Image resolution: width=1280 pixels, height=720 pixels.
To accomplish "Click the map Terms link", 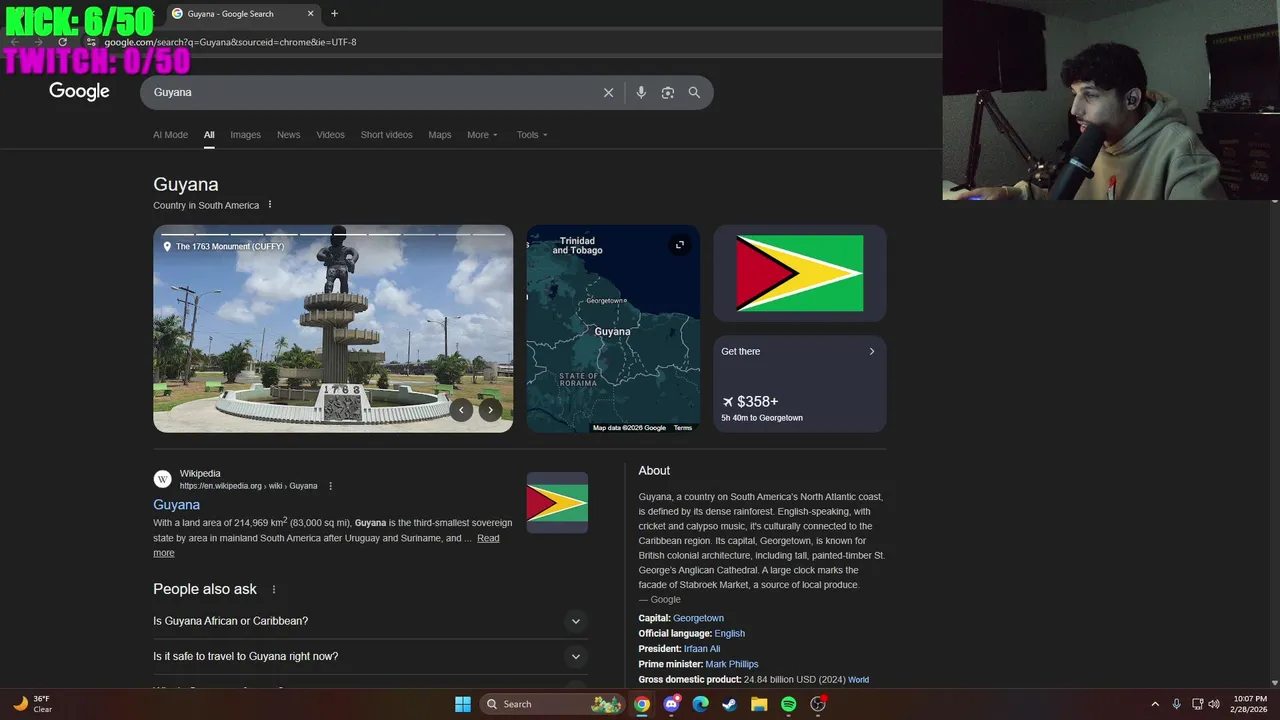I will 683,428.
